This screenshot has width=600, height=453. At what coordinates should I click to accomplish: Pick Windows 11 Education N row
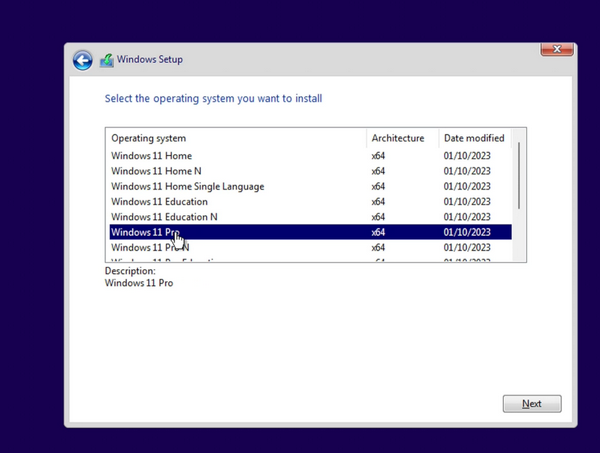coord(164,217)
